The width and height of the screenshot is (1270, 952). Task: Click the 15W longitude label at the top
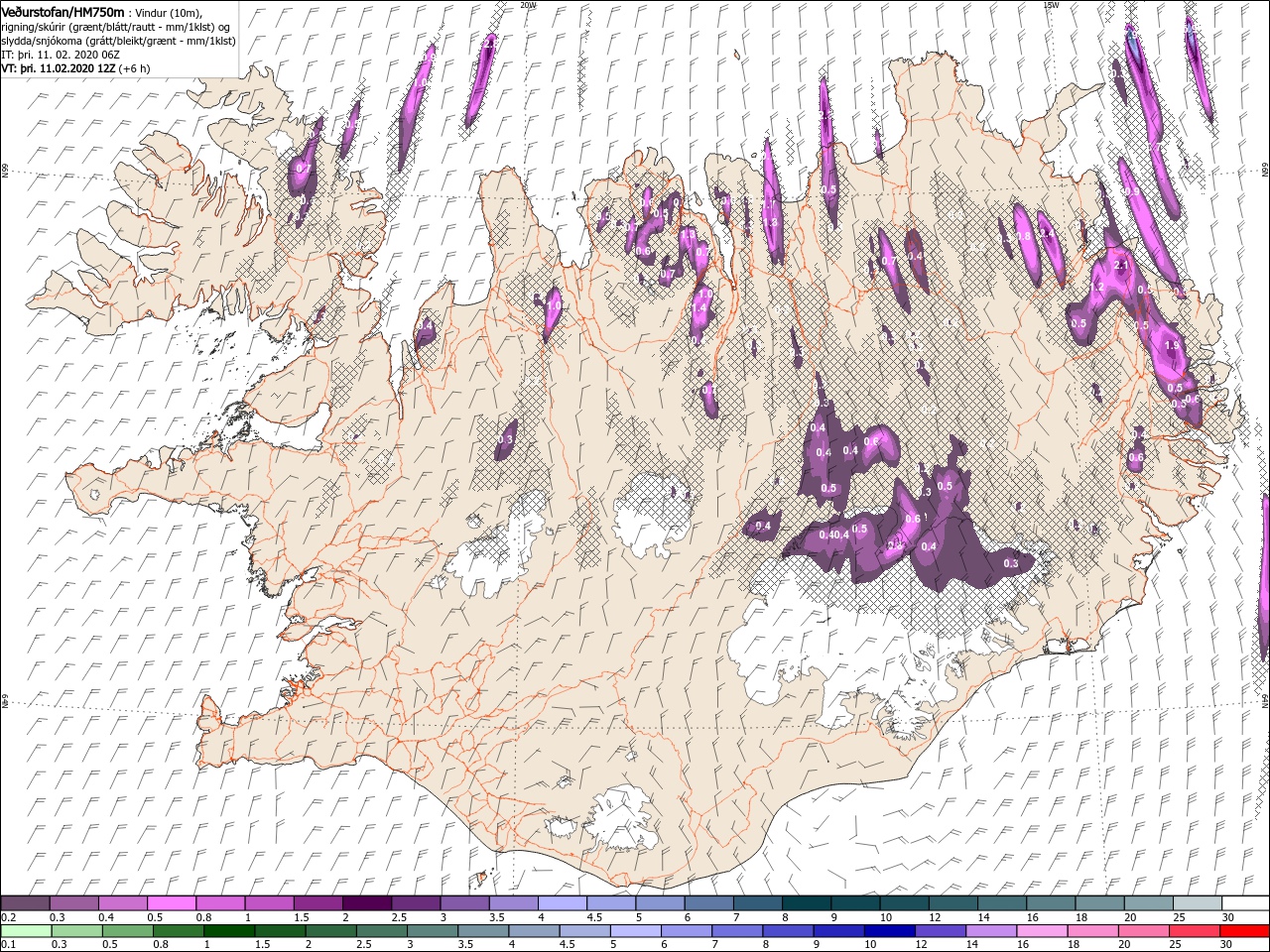click(x=1051, y=5)
